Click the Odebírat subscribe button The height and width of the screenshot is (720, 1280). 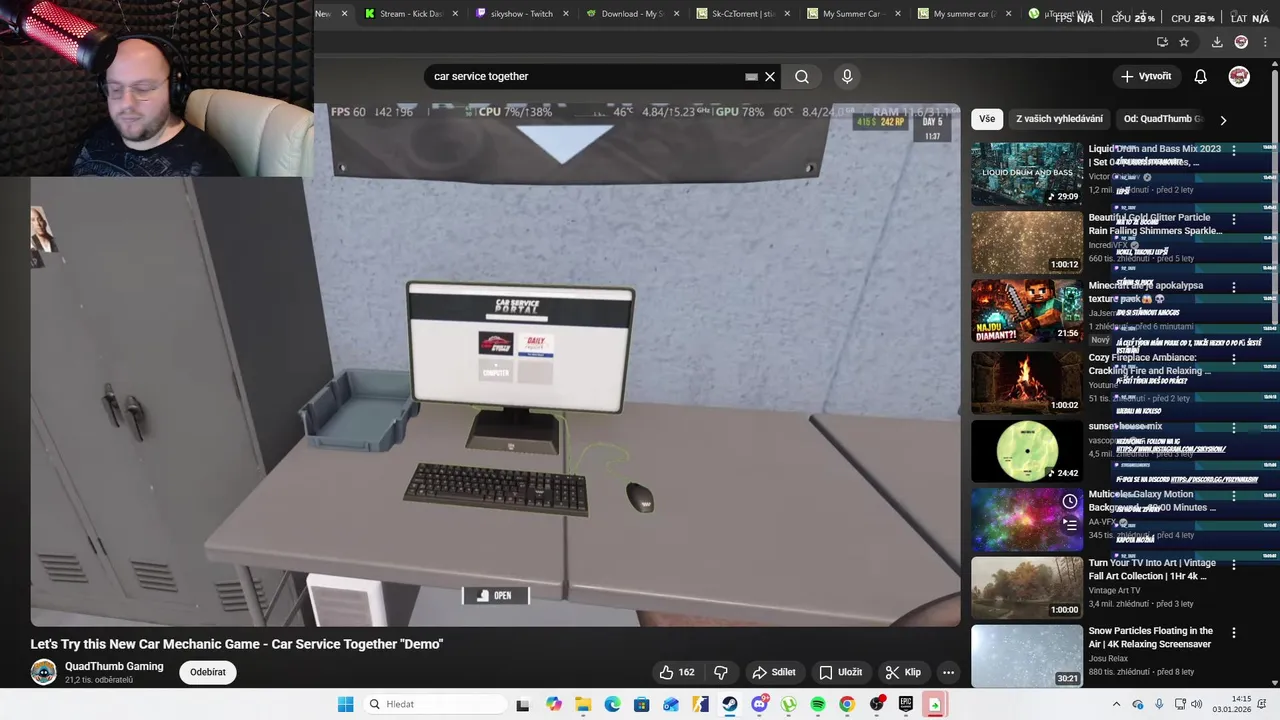point(208,672)
